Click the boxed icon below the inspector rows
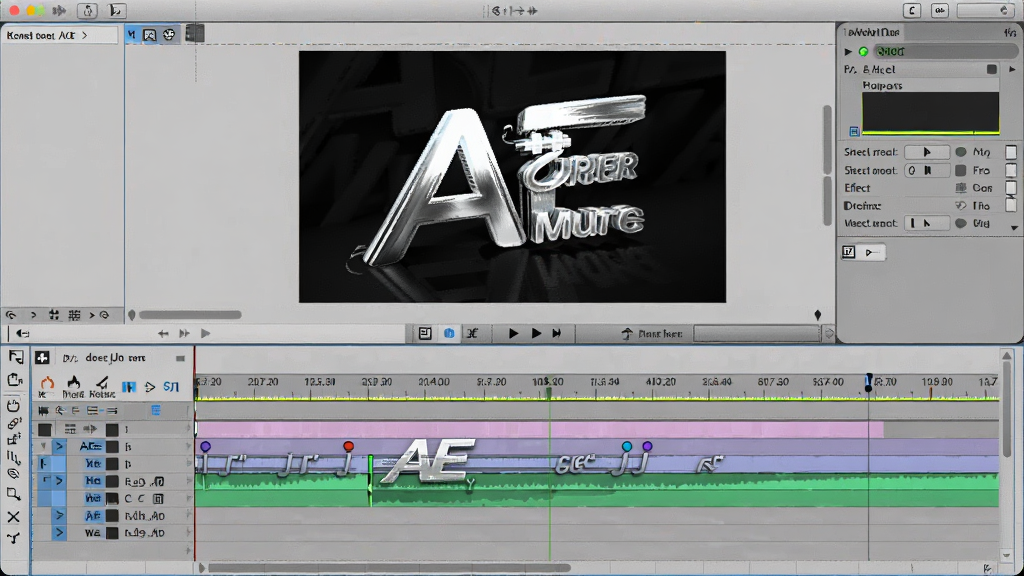 point(848,252)
